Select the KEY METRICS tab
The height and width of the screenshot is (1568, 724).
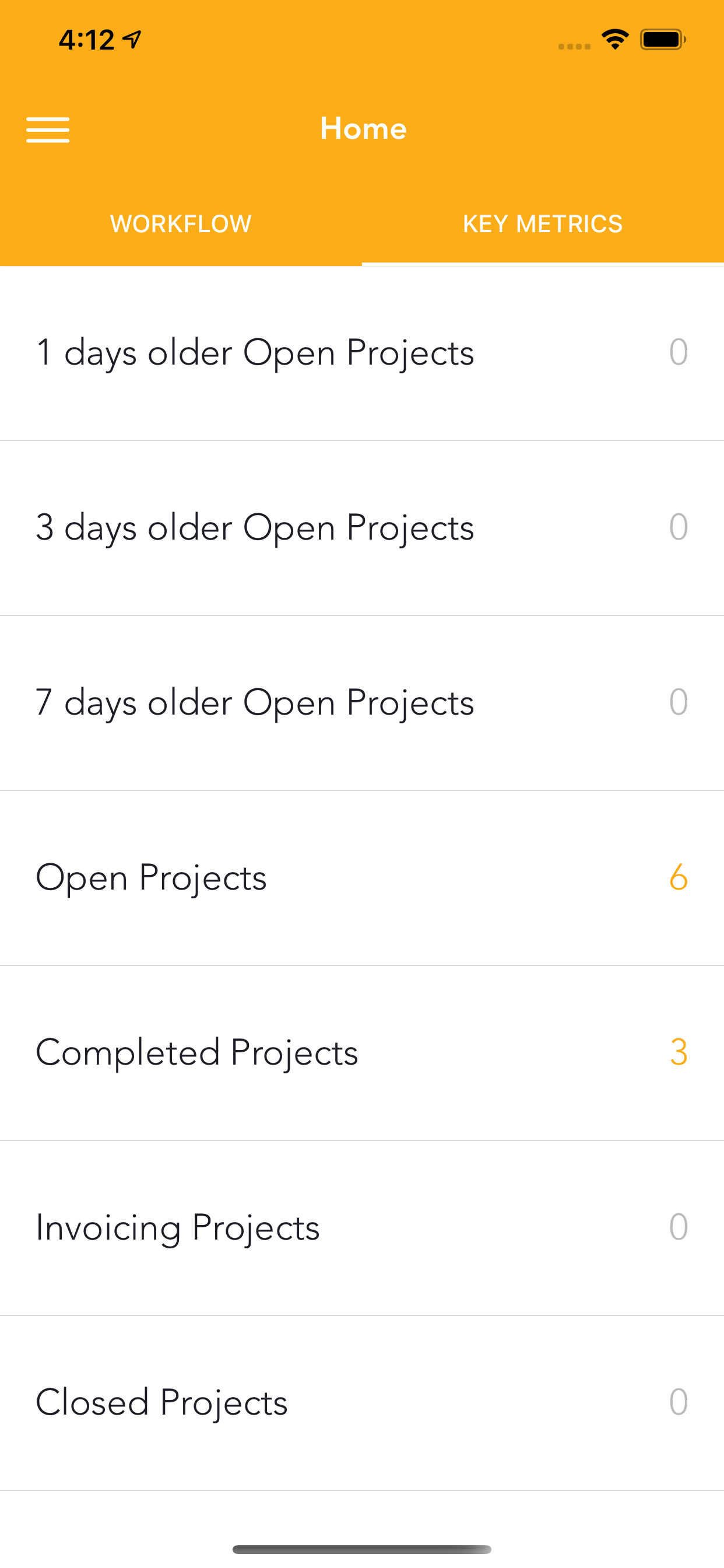pos(543,224)
